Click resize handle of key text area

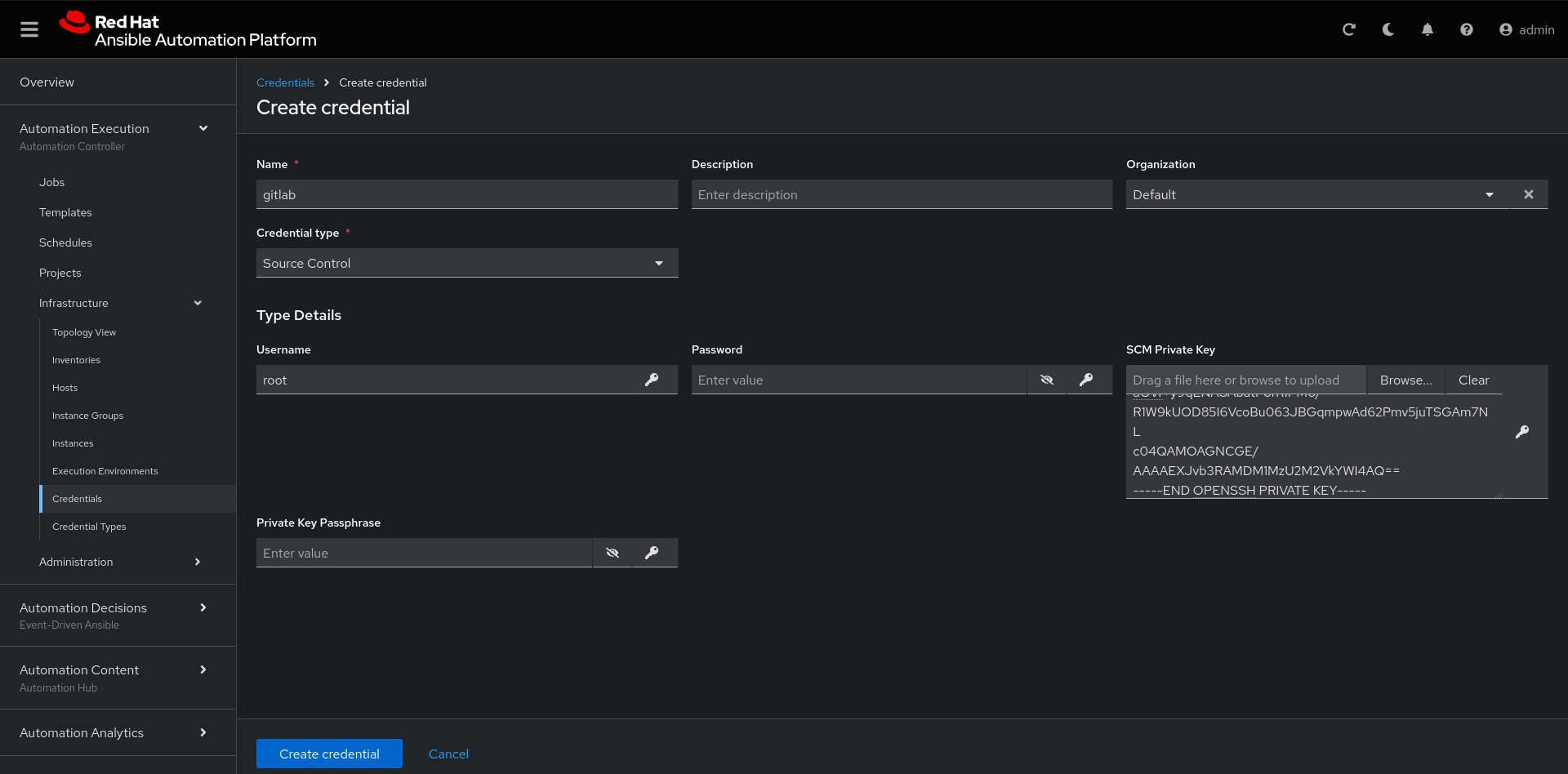click(1498, 493)
